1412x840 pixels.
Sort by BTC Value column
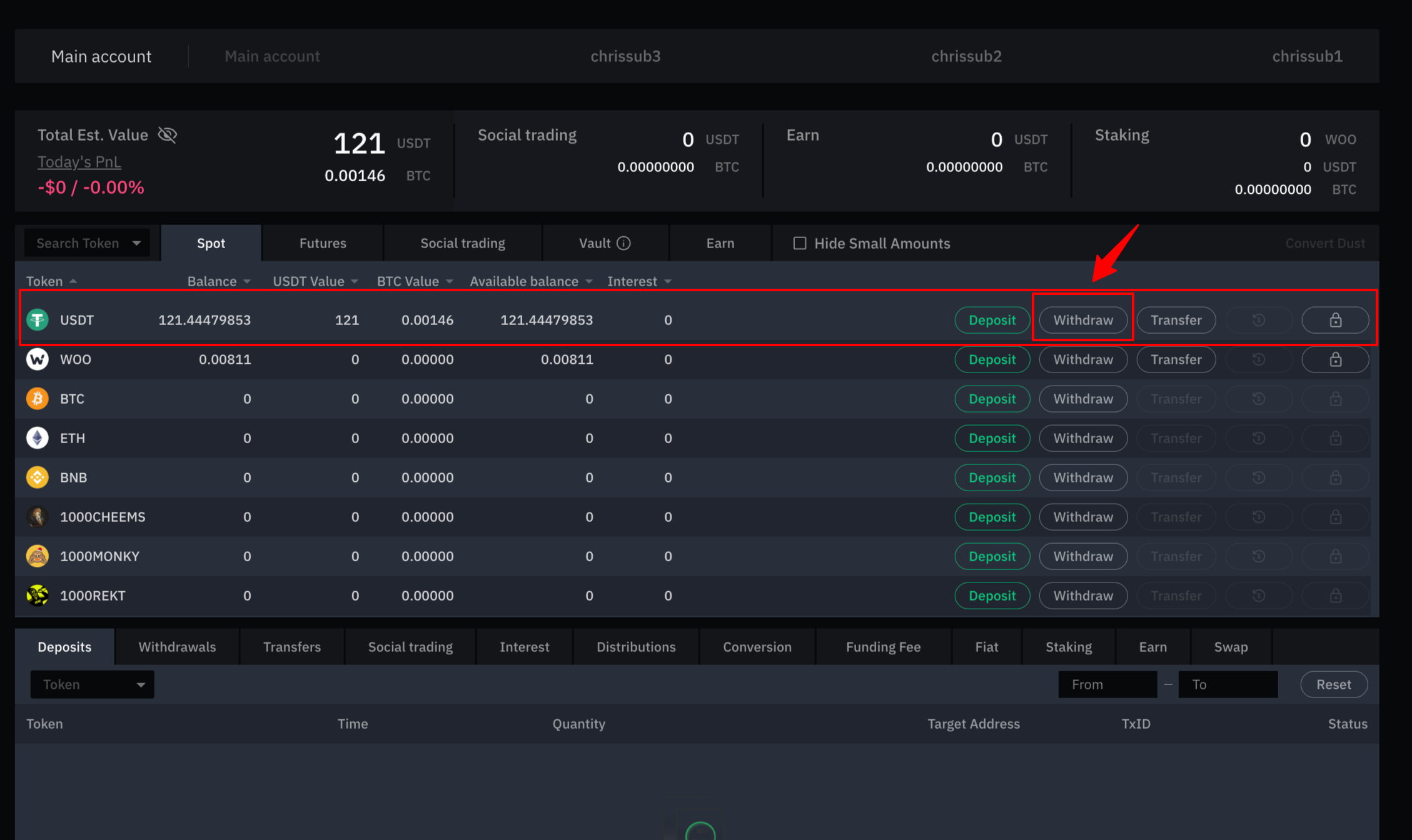tap(415, 281)
